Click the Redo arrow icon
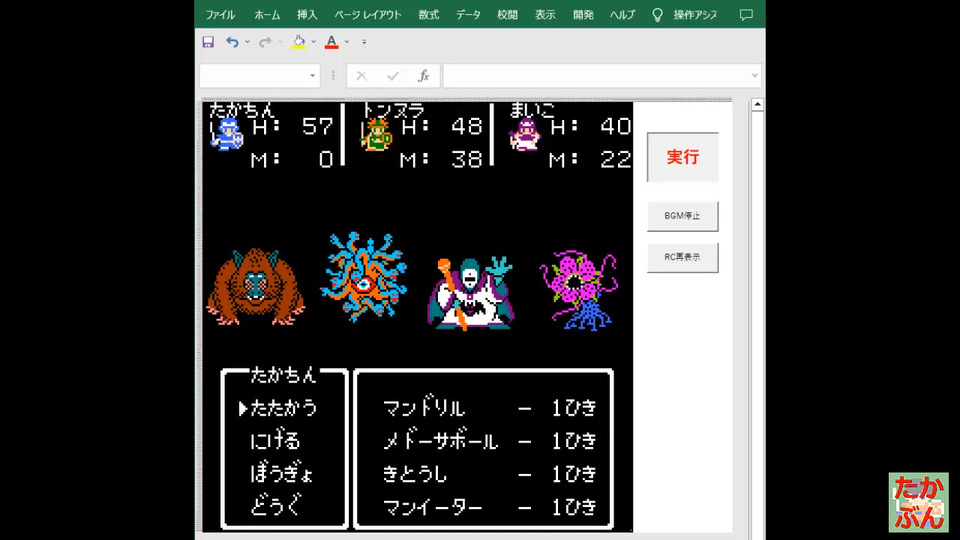 coord(265,42)
